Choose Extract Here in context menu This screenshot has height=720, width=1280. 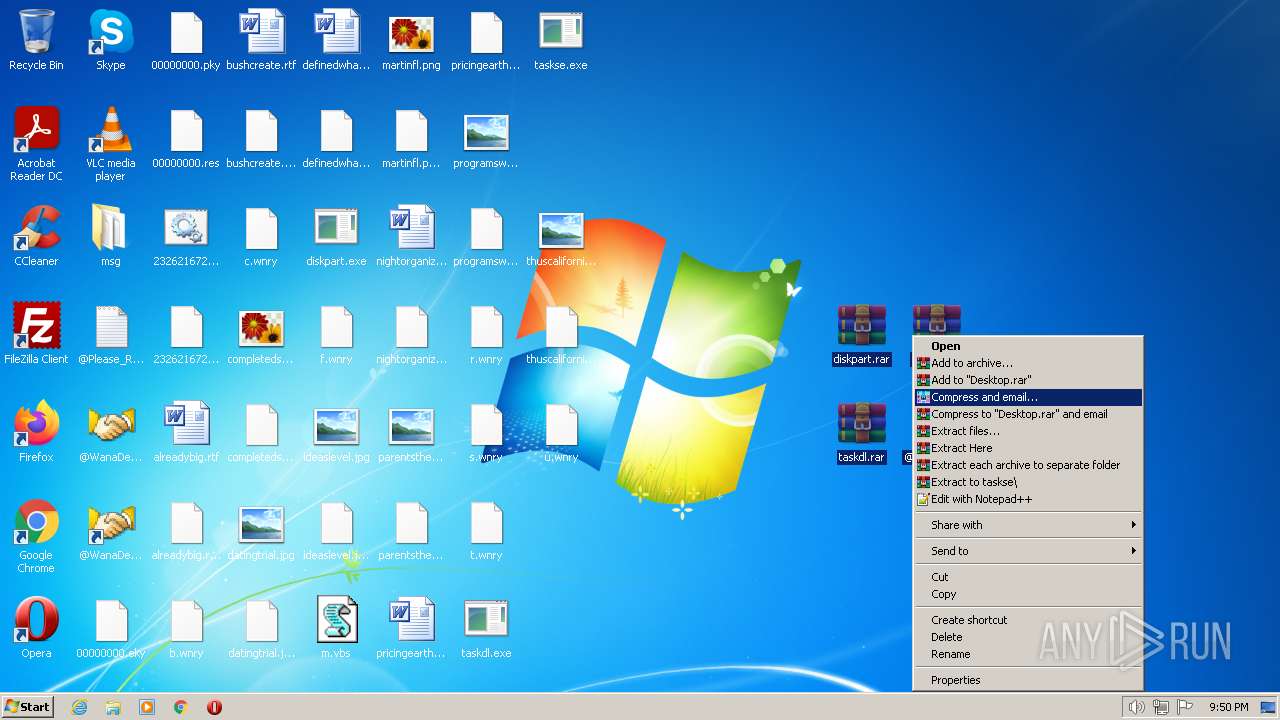[x=1027, y=448]
